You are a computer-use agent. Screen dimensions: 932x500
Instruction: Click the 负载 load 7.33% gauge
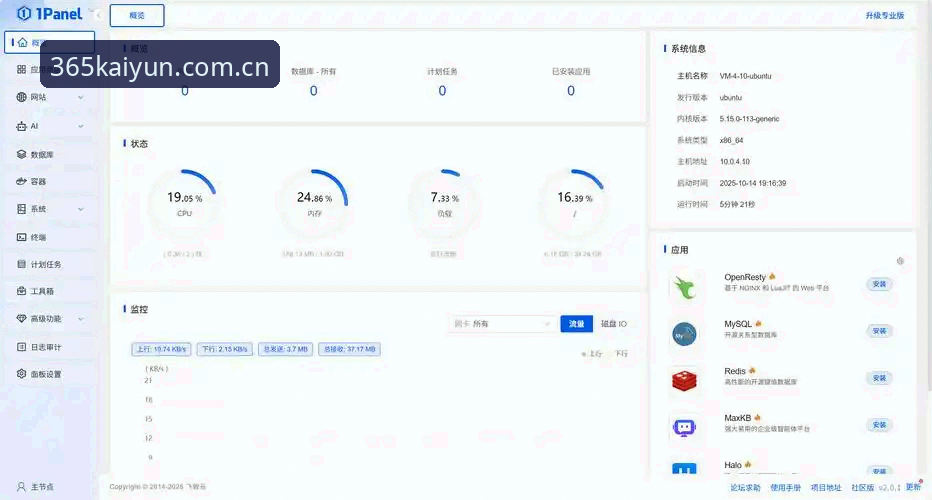[445, 203]
